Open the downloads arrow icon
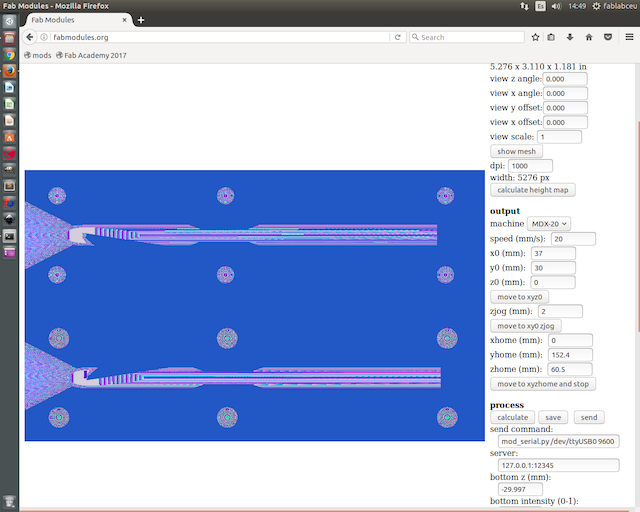The width and height of the screenshot is (640, 512). (x=570, y=37)
